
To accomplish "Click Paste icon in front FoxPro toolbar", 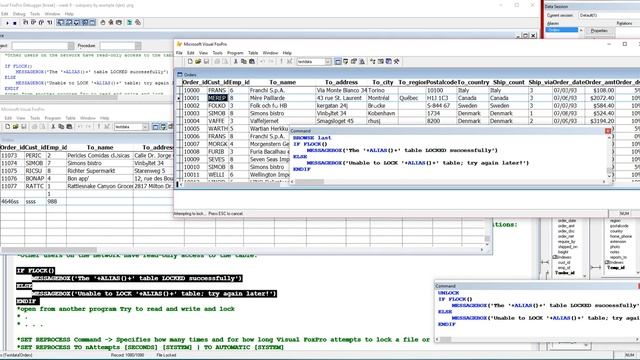I will click(252, 62).
